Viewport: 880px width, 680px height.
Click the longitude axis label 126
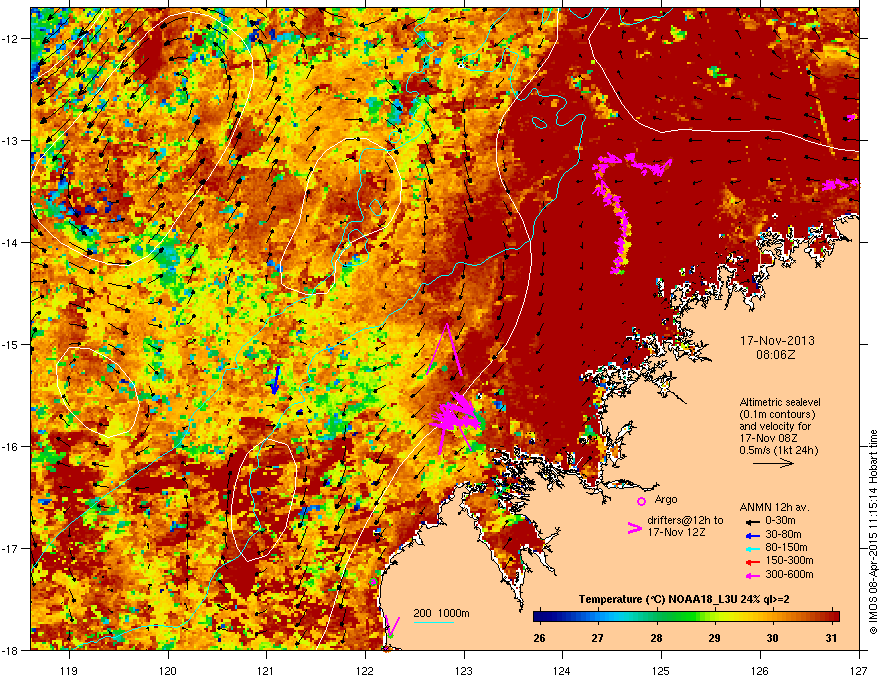pos(760,670)
